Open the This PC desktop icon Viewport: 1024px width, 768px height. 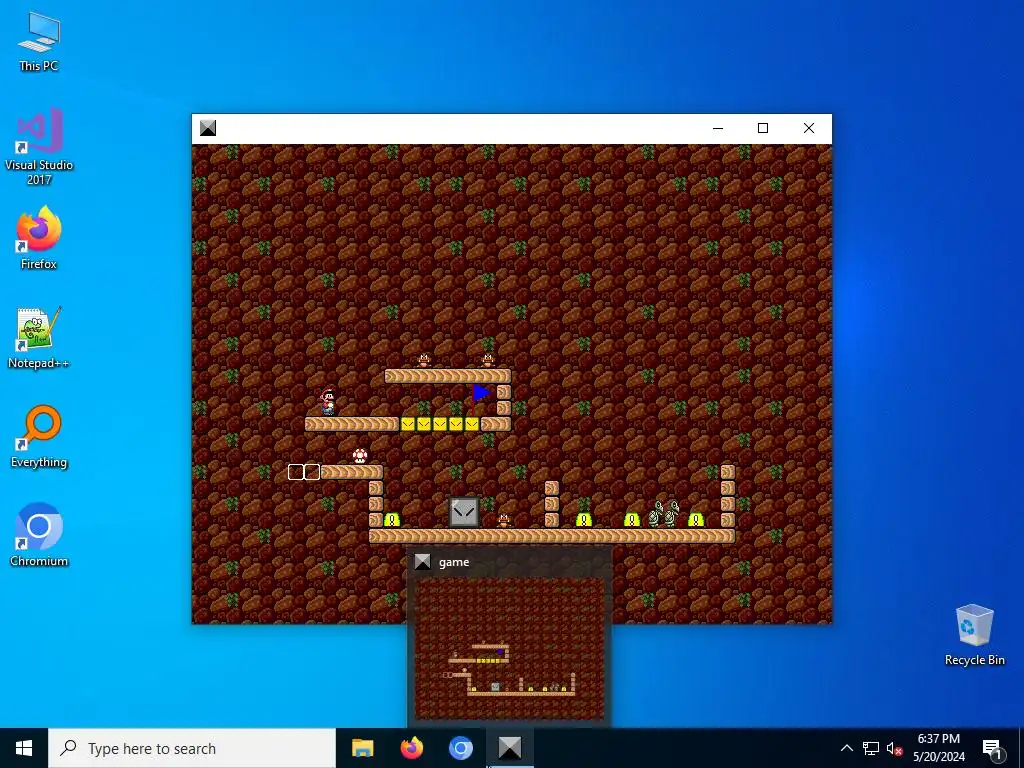pyautogui.click(x=39, y=42)
